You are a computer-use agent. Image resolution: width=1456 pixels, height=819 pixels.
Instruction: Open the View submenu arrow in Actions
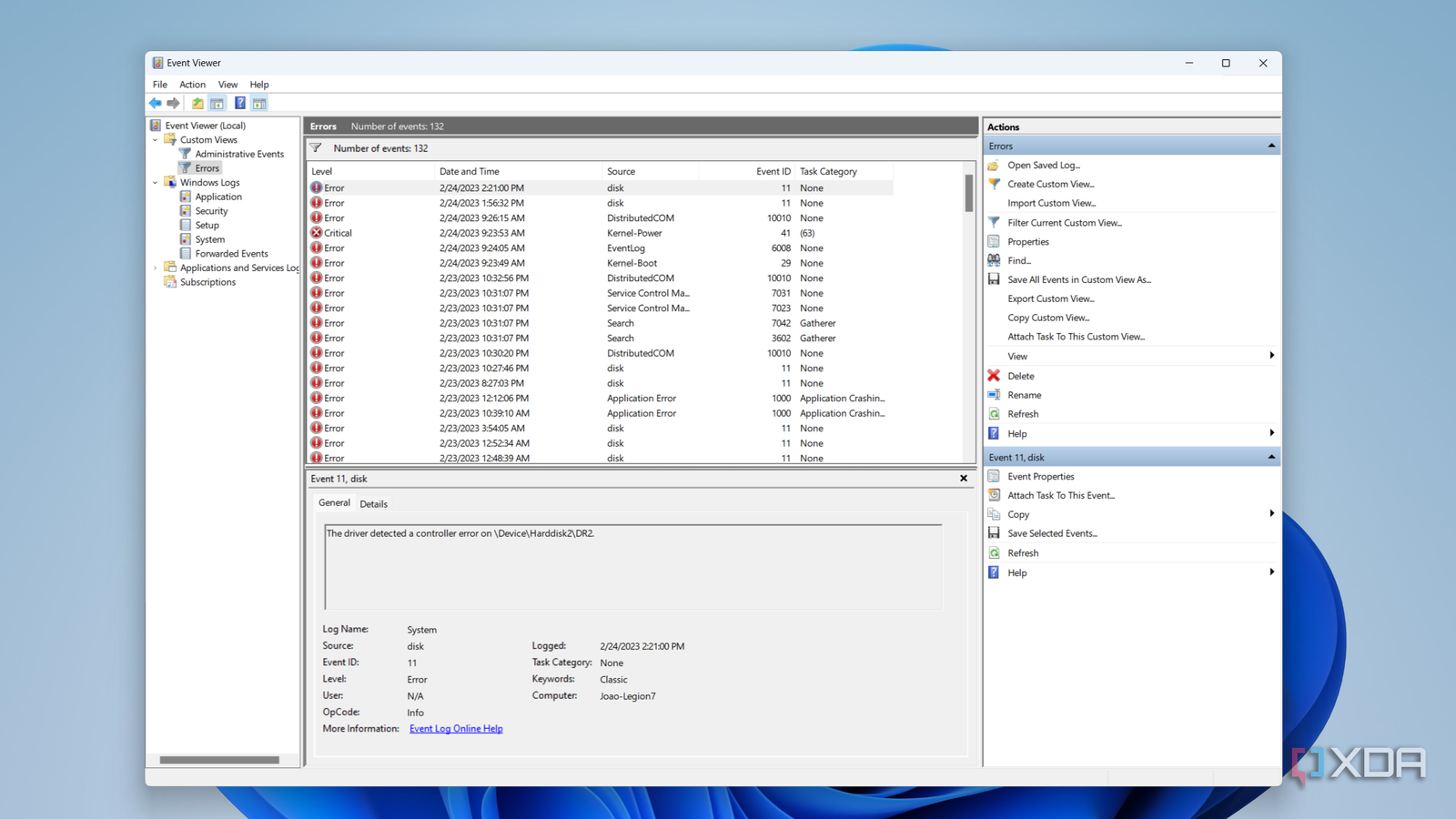(x=1271, y=356)
